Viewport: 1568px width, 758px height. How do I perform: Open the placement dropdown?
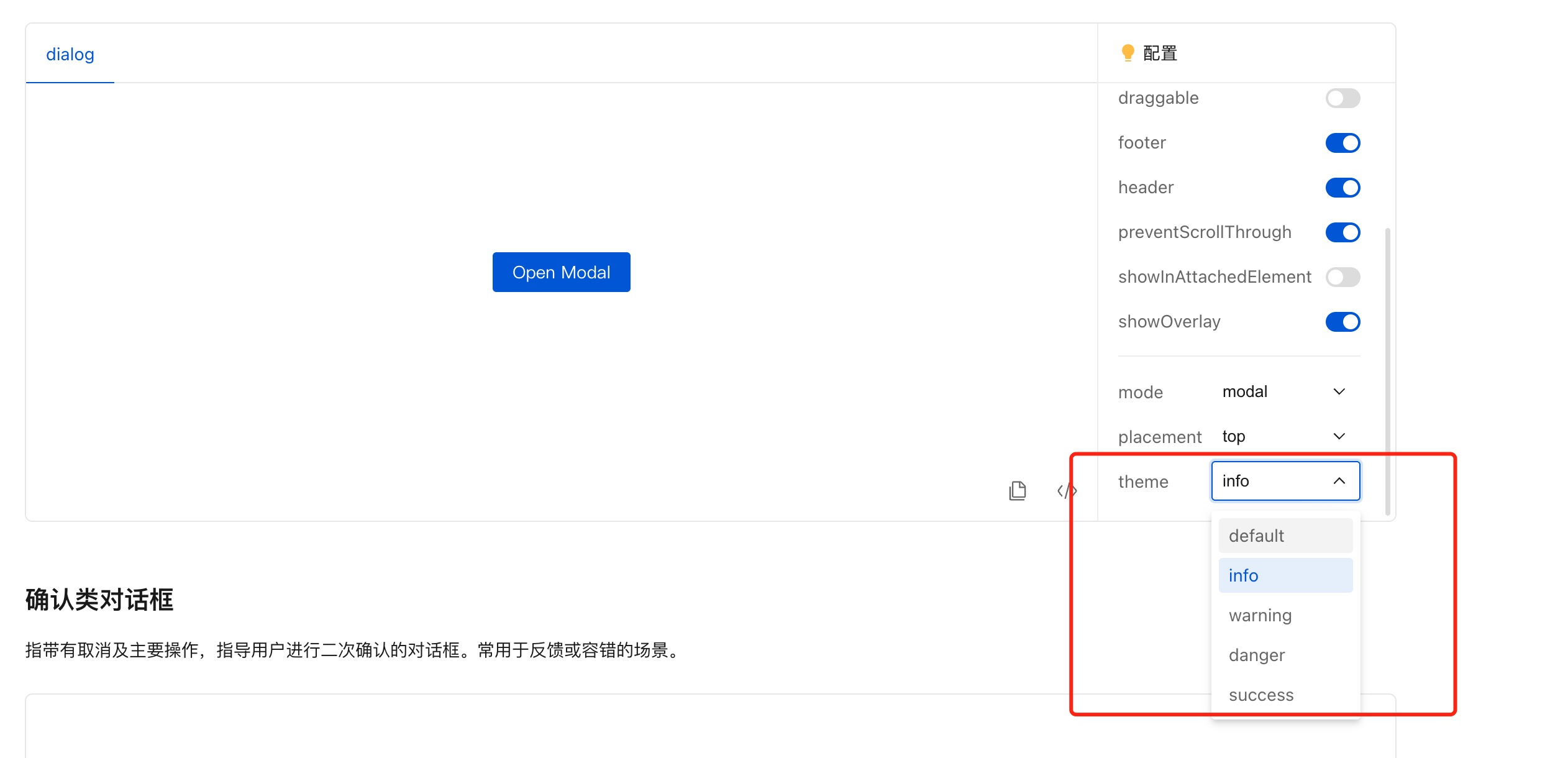[1284, 436]
